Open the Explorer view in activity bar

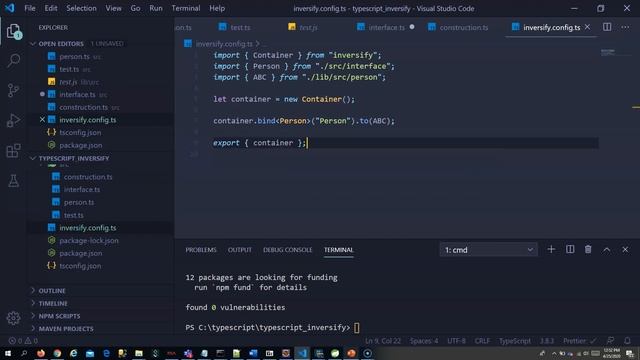pyautogui.click(x=13, y=31)
